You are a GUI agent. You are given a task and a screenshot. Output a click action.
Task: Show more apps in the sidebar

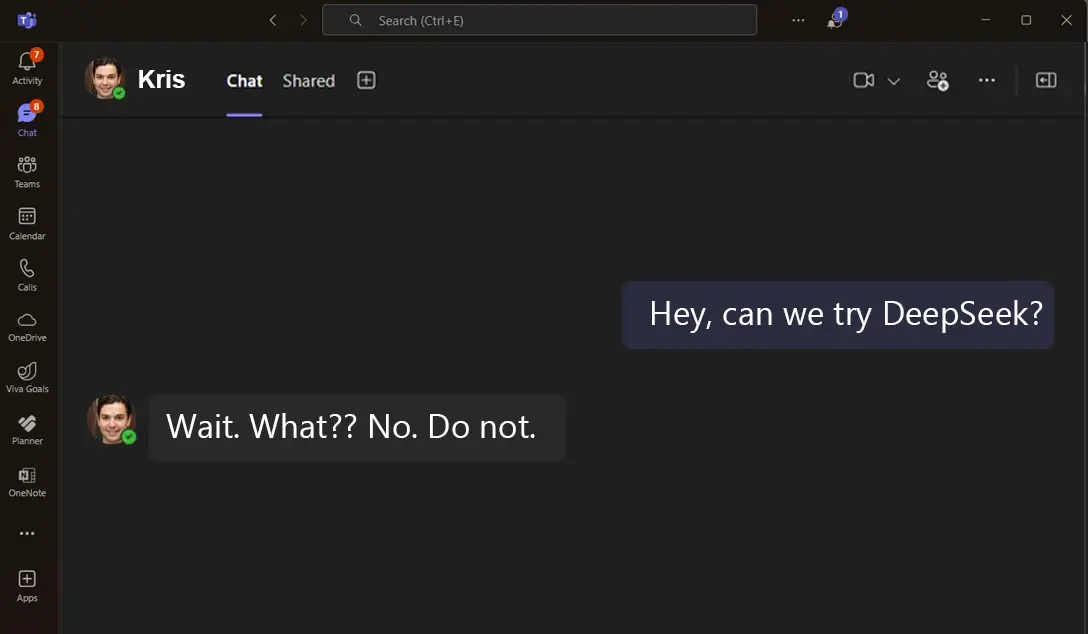pyautogui.click(x=27, y=534)
